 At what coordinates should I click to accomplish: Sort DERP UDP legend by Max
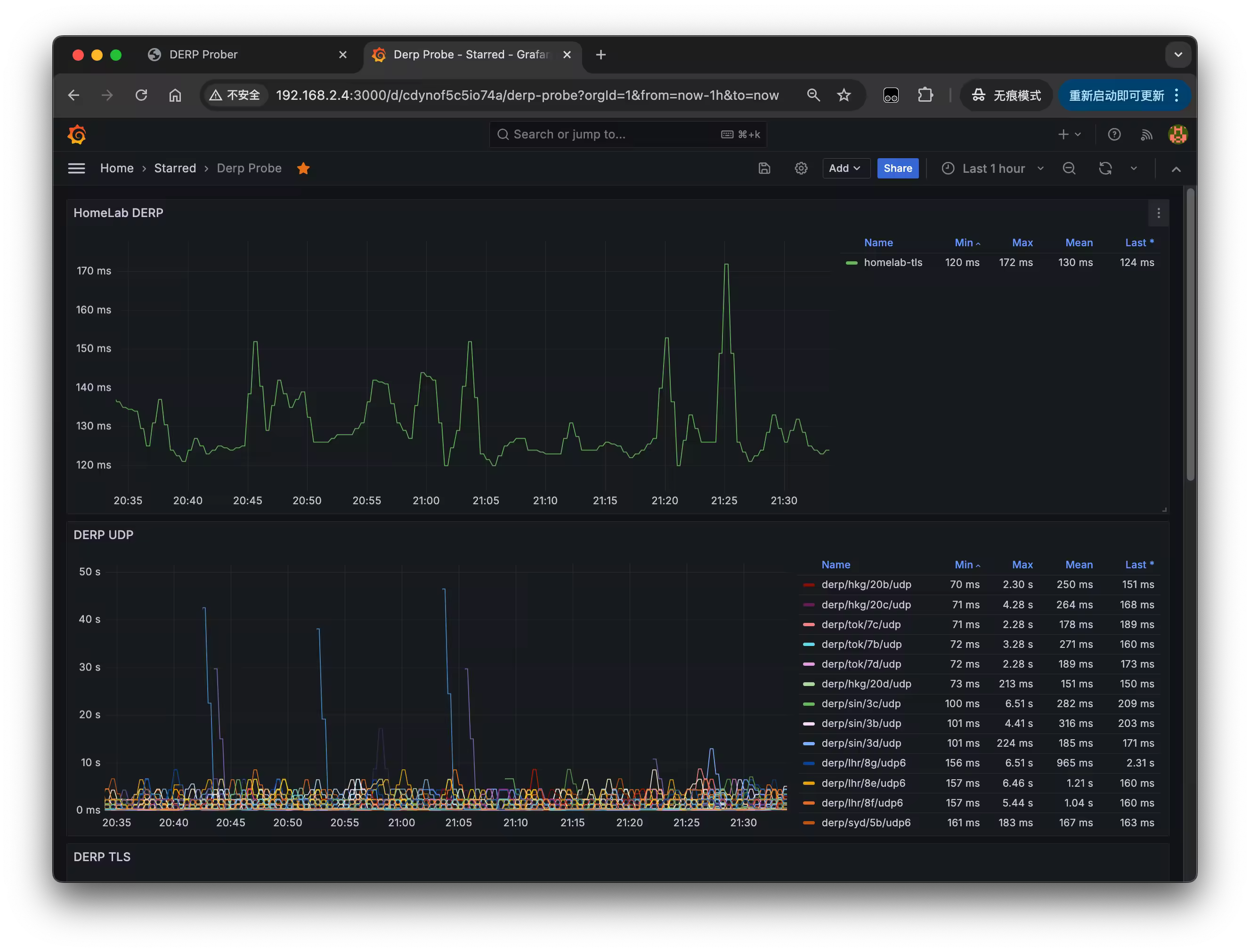click(1022, 565)
